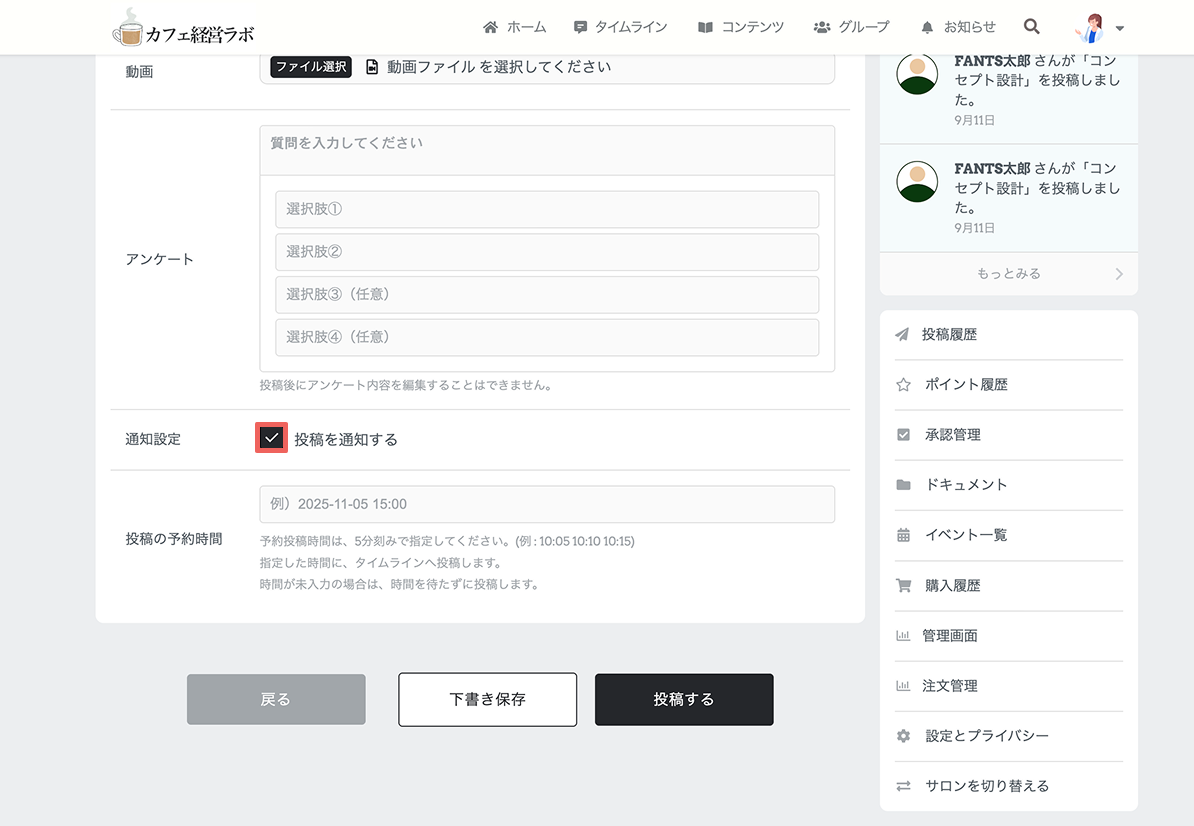This screenshot has width=1194, height=826.
Task: Click the timeline speech bubble icon
Action: 580,27
